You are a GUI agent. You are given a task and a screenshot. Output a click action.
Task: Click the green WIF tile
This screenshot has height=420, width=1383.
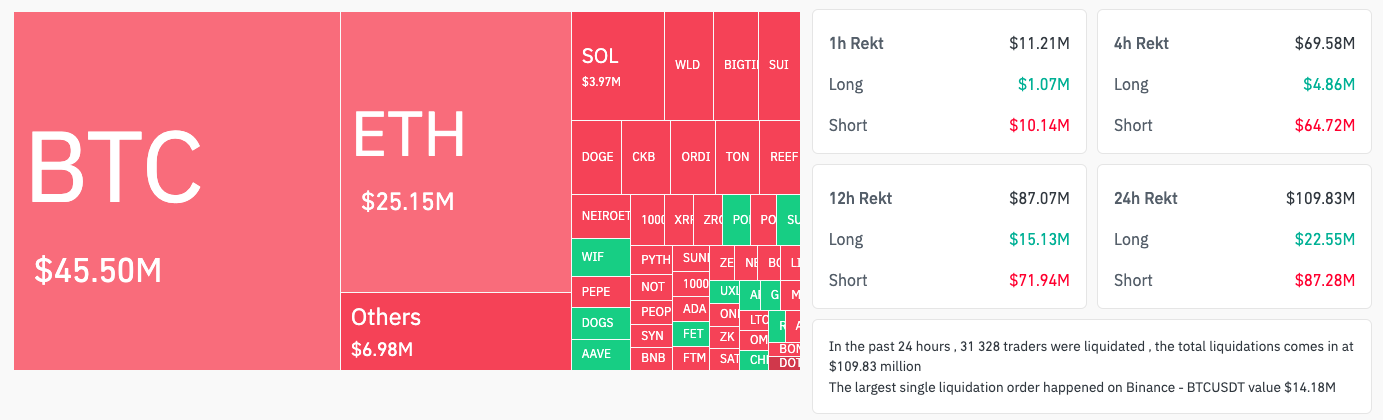(600, 257)
